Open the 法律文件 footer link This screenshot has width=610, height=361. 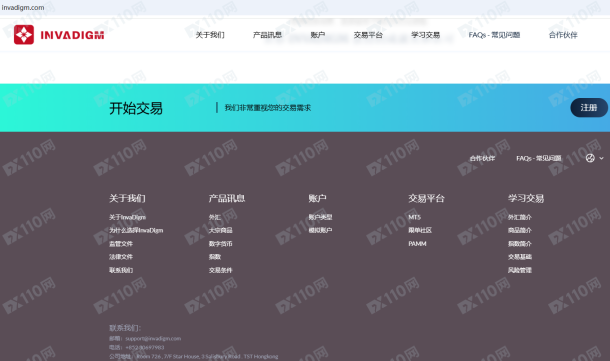click(x=121, y=257)
